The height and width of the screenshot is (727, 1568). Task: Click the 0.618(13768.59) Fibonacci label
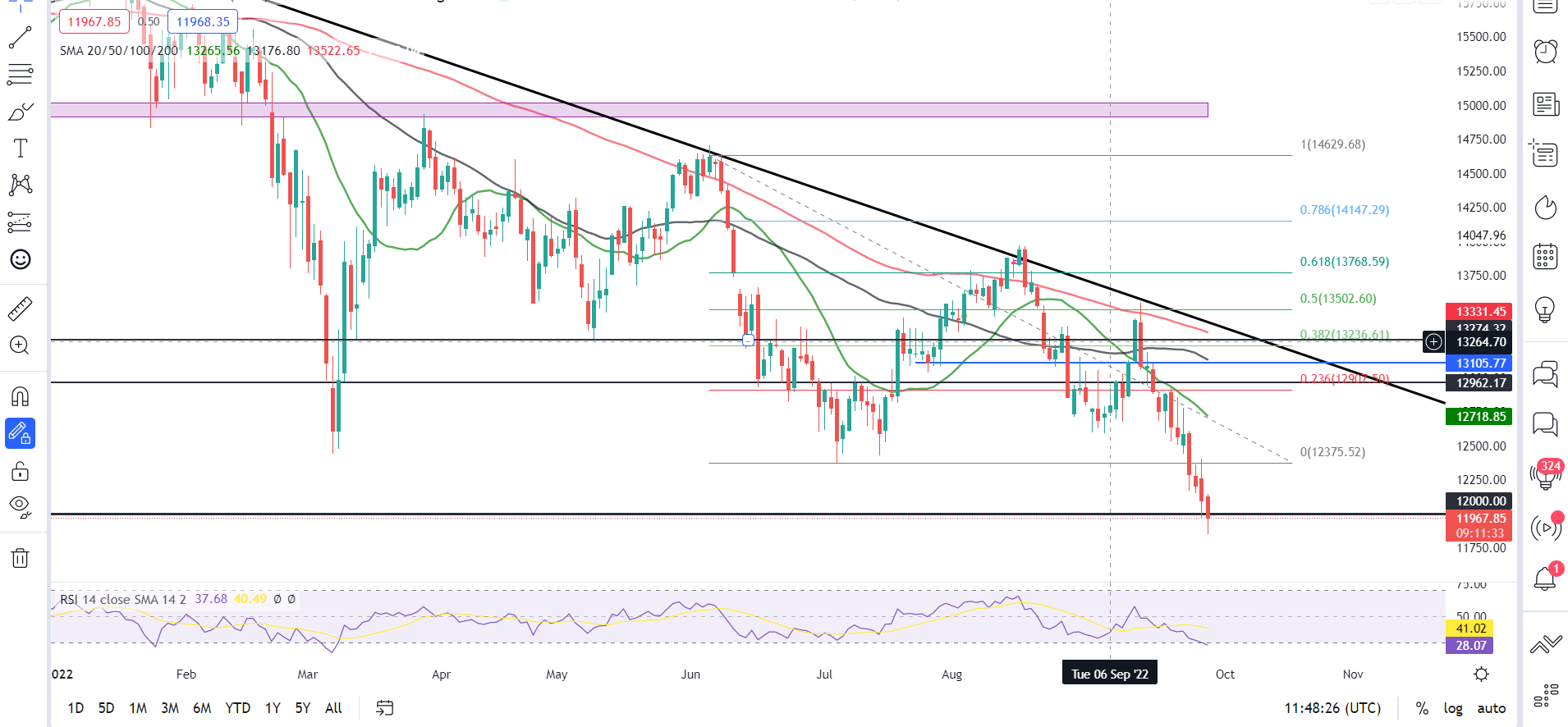click(1345, 262)
